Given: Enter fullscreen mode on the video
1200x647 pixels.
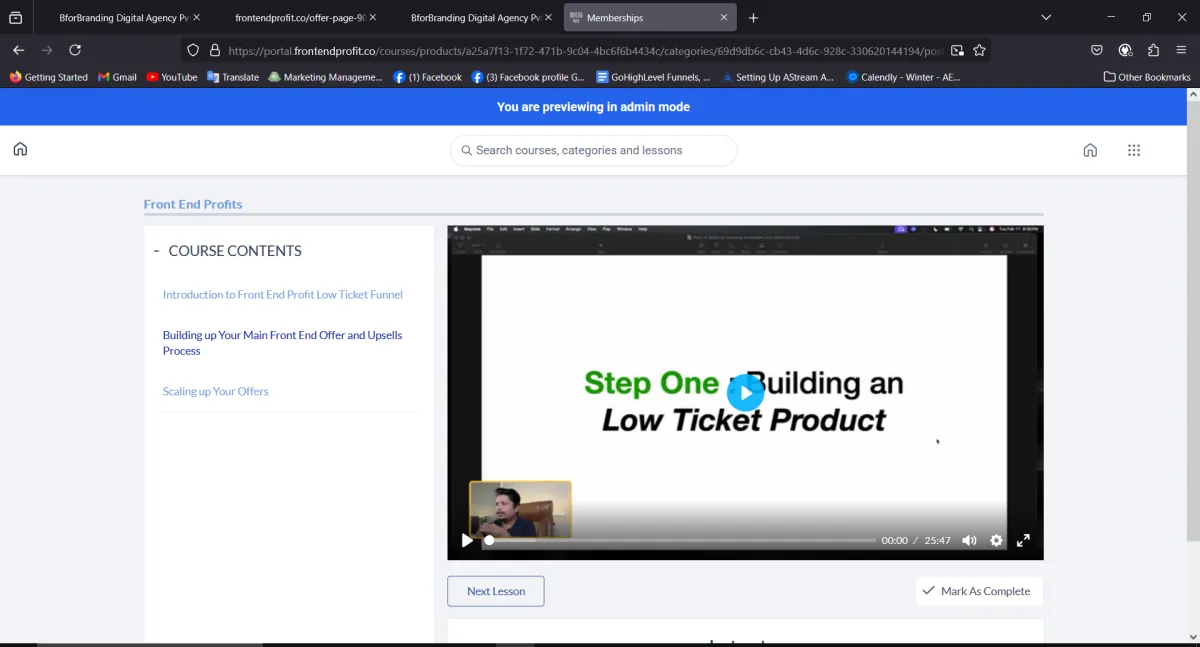Looking at the screenshot, I should (x=1023, y=540).
